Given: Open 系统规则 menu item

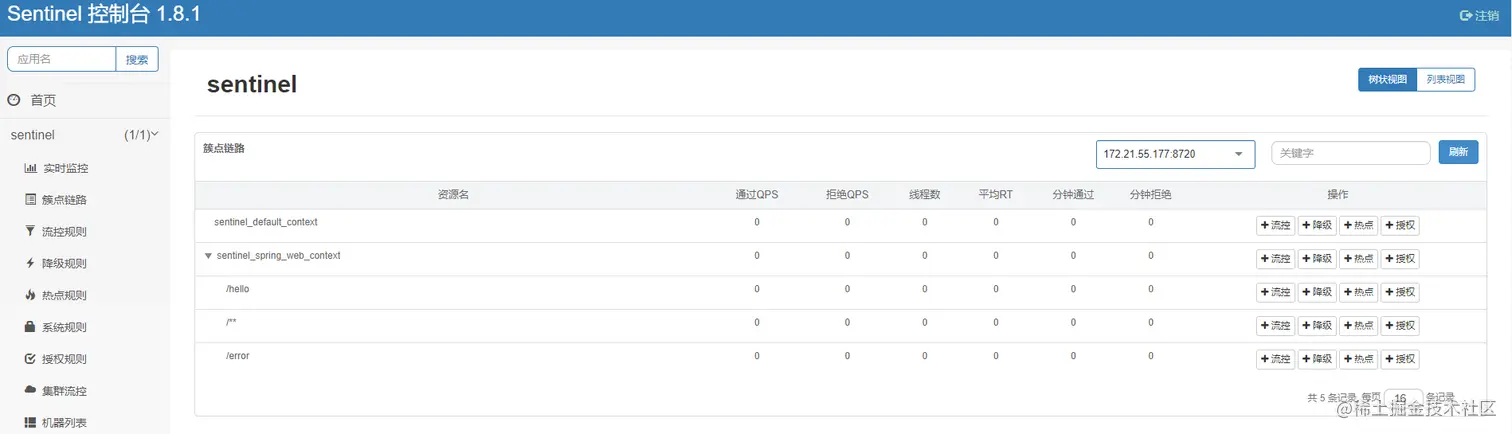Looking at the screenshot, I should click(x=64, y=327).
